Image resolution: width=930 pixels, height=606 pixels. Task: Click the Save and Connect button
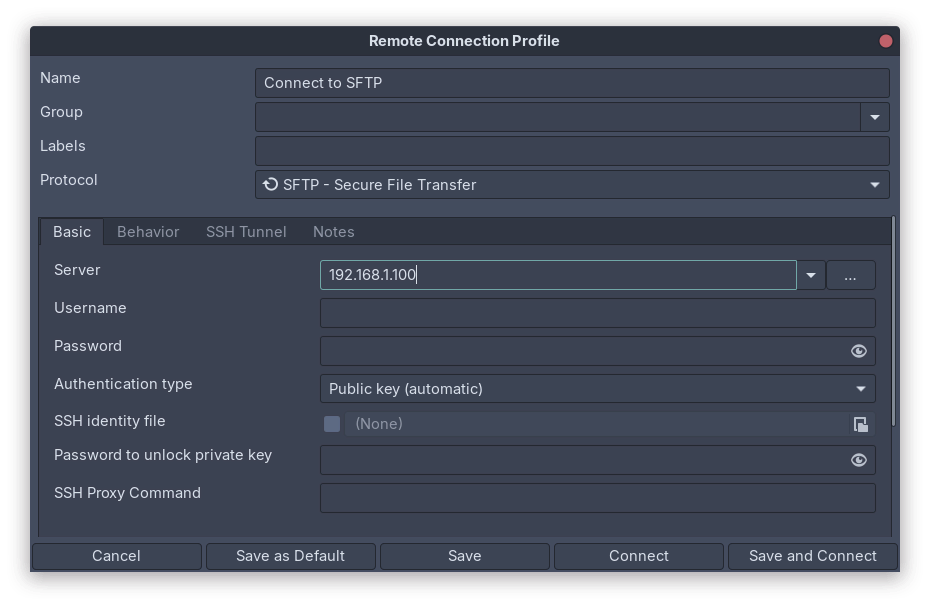812,556
